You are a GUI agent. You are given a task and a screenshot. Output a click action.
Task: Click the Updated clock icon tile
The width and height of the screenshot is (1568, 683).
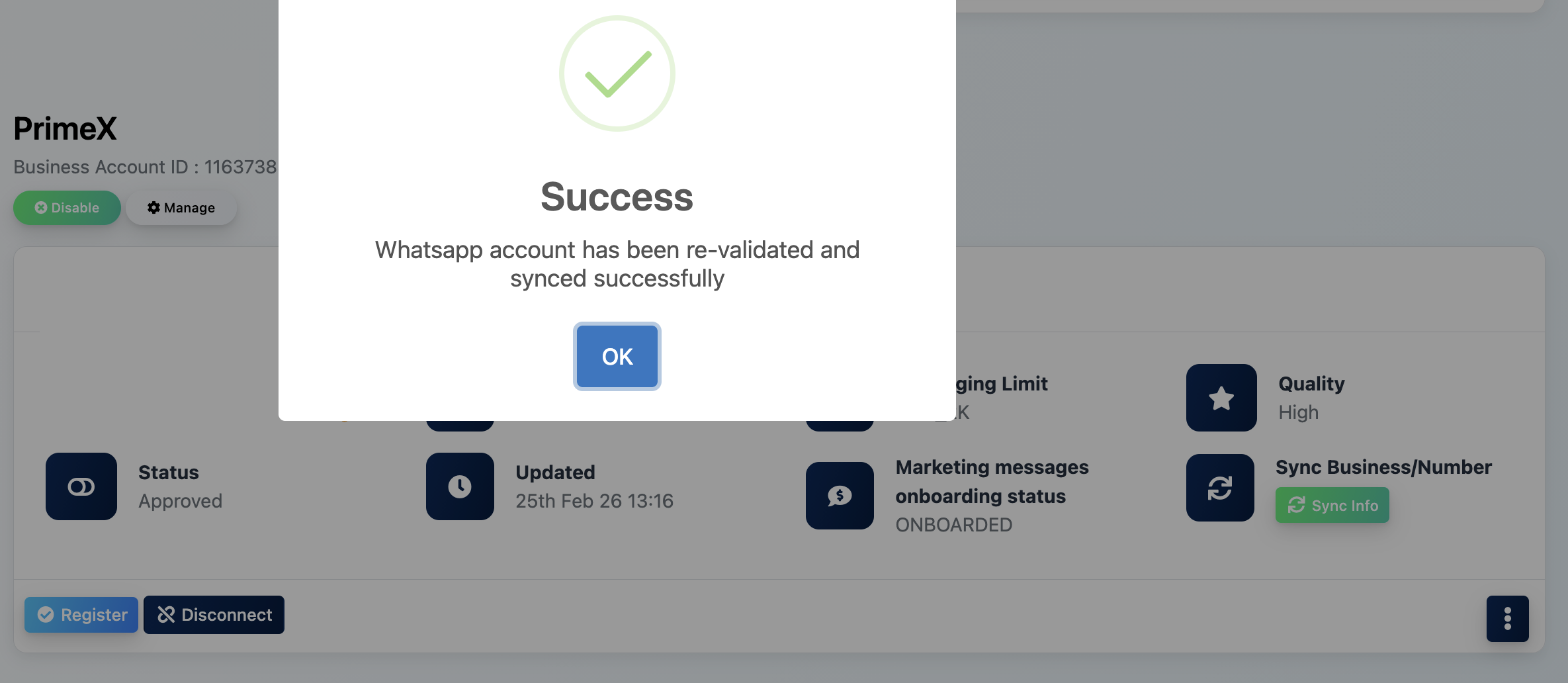tap(460, 486)
